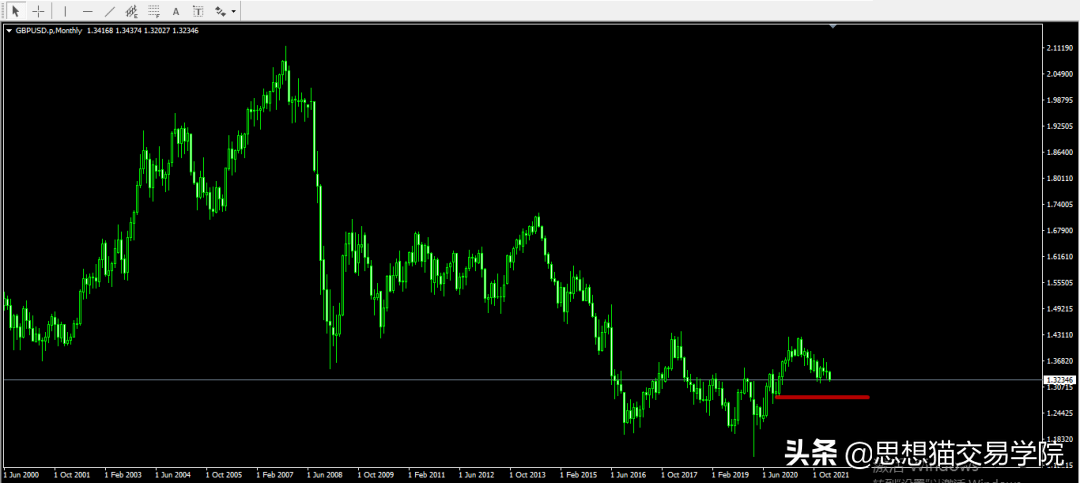Click the 1 Oct 2013 date label
This screenshot has width=1080, height=483.
(x=528, y=475)
